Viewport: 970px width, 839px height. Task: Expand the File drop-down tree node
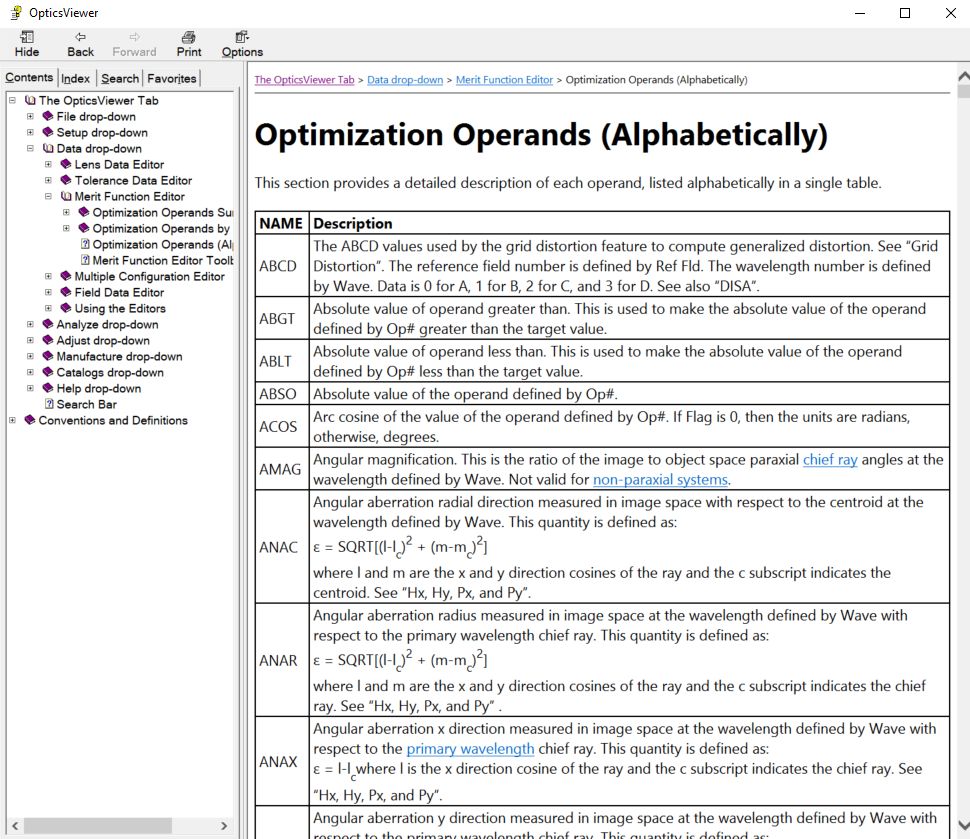(x=31, y=116)
